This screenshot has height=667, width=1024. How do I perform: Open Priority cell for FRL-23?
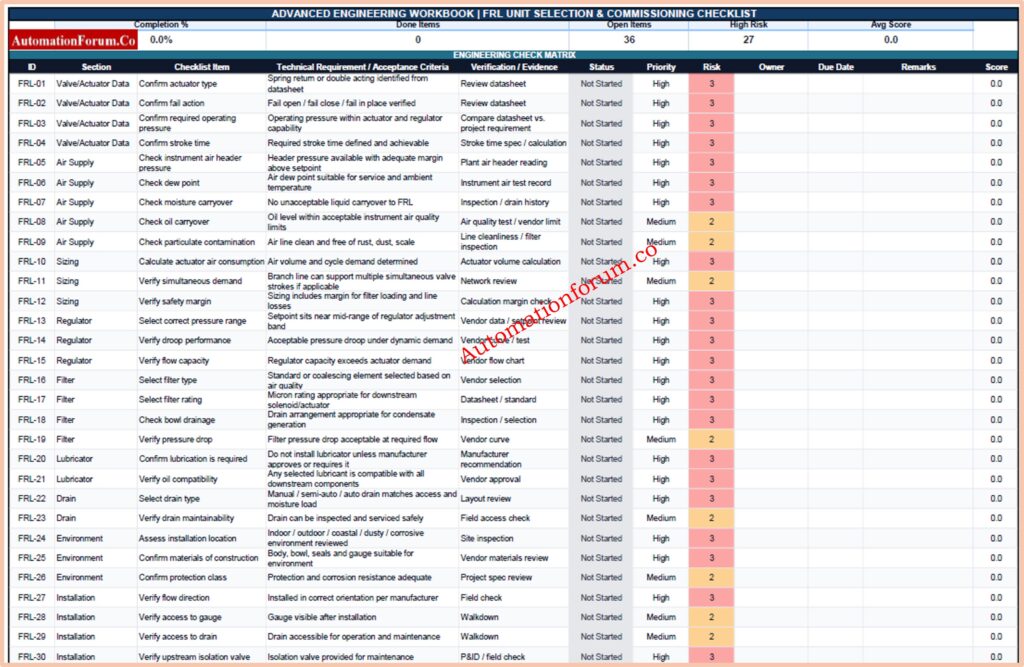[x=661, y=518]
